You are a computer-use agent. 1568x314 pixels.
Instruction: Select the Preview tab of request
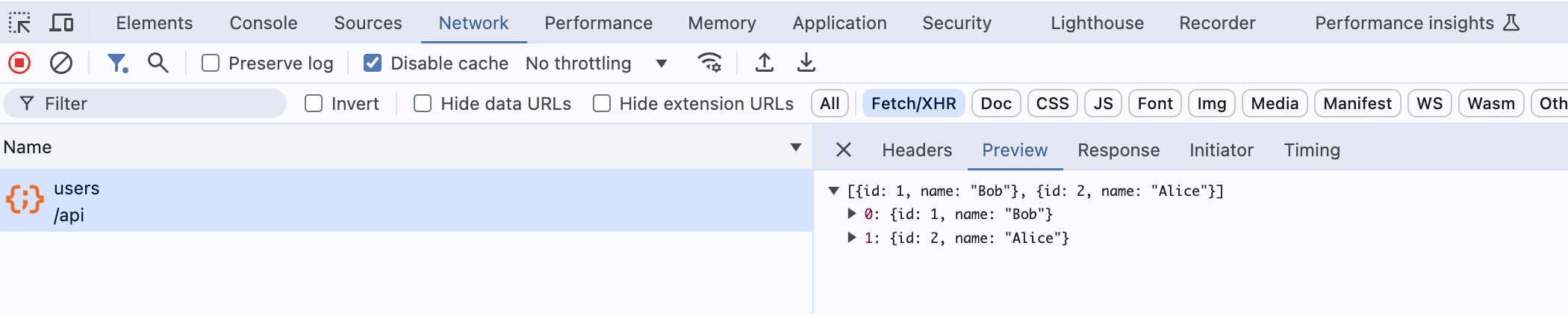pyautogui.click(x=1015, y=150)
